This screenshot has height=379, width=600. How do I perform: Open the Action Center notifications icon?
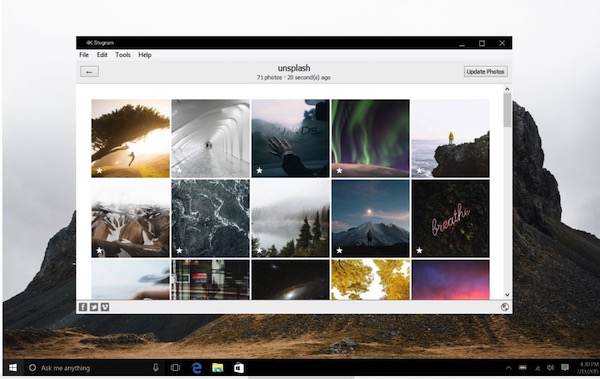(x=565, y=368)
